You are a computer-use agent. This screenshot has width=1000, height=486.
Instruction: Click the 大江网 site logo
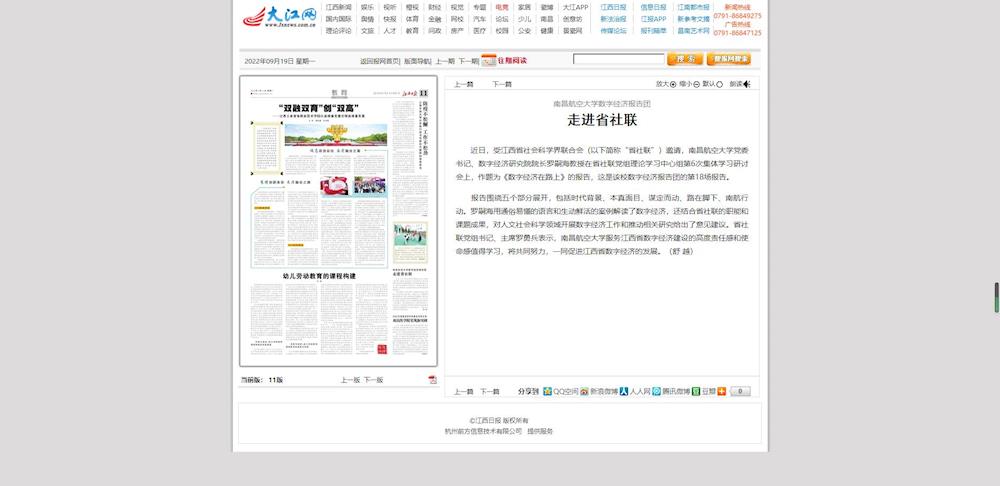(279, 18)
